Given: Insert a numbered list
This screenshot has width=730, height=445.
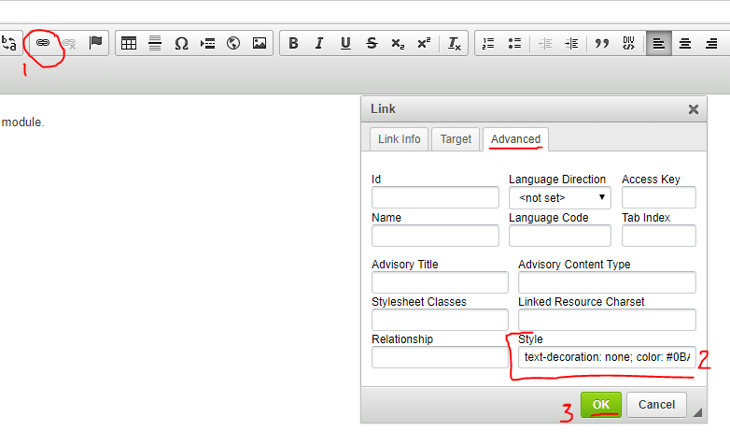Looking at the screenshot, I should [488, 43].
